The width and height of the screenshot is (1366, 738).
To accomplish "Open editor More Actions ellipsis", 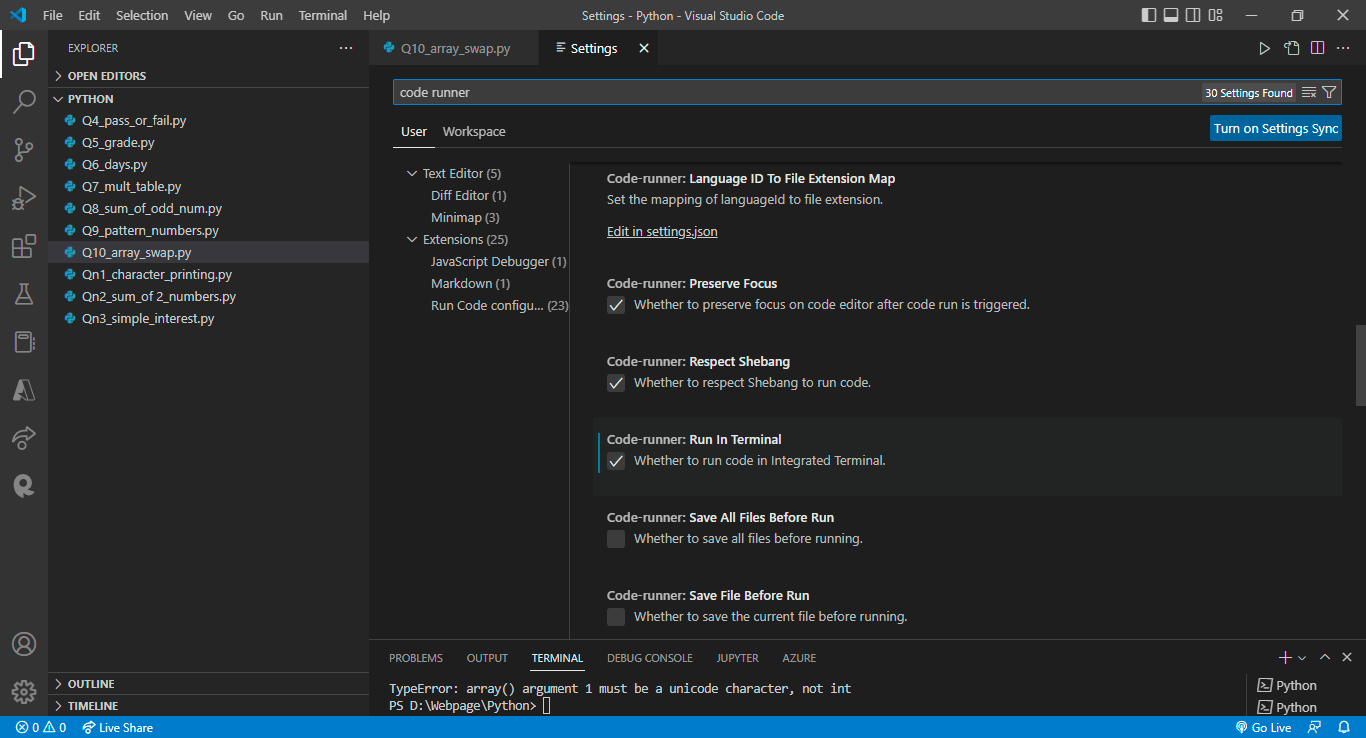I will (1343, 48).
